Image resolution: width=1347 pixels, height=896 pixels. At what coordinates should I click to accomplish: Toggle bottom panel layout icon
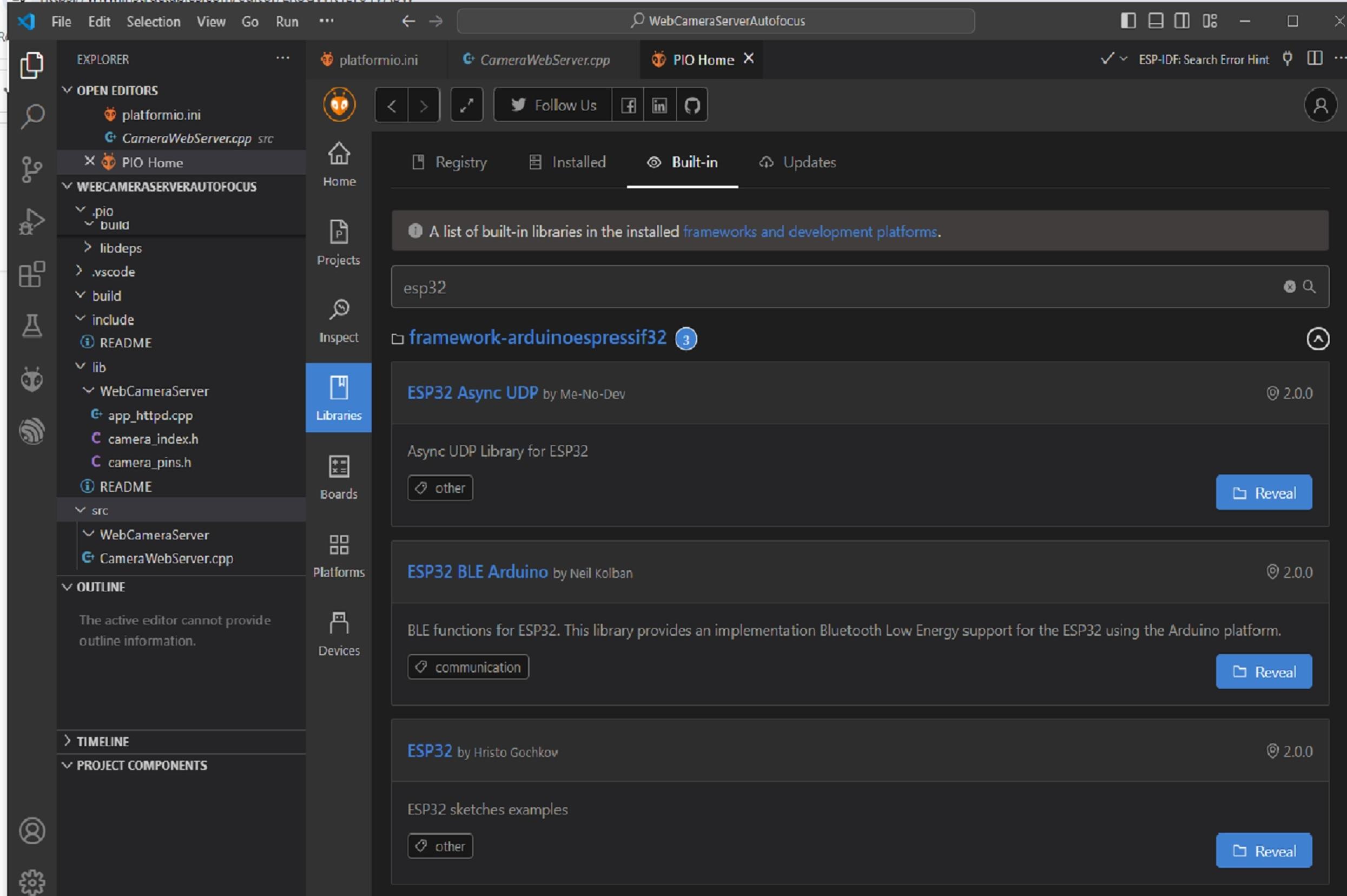(1155, 21)
